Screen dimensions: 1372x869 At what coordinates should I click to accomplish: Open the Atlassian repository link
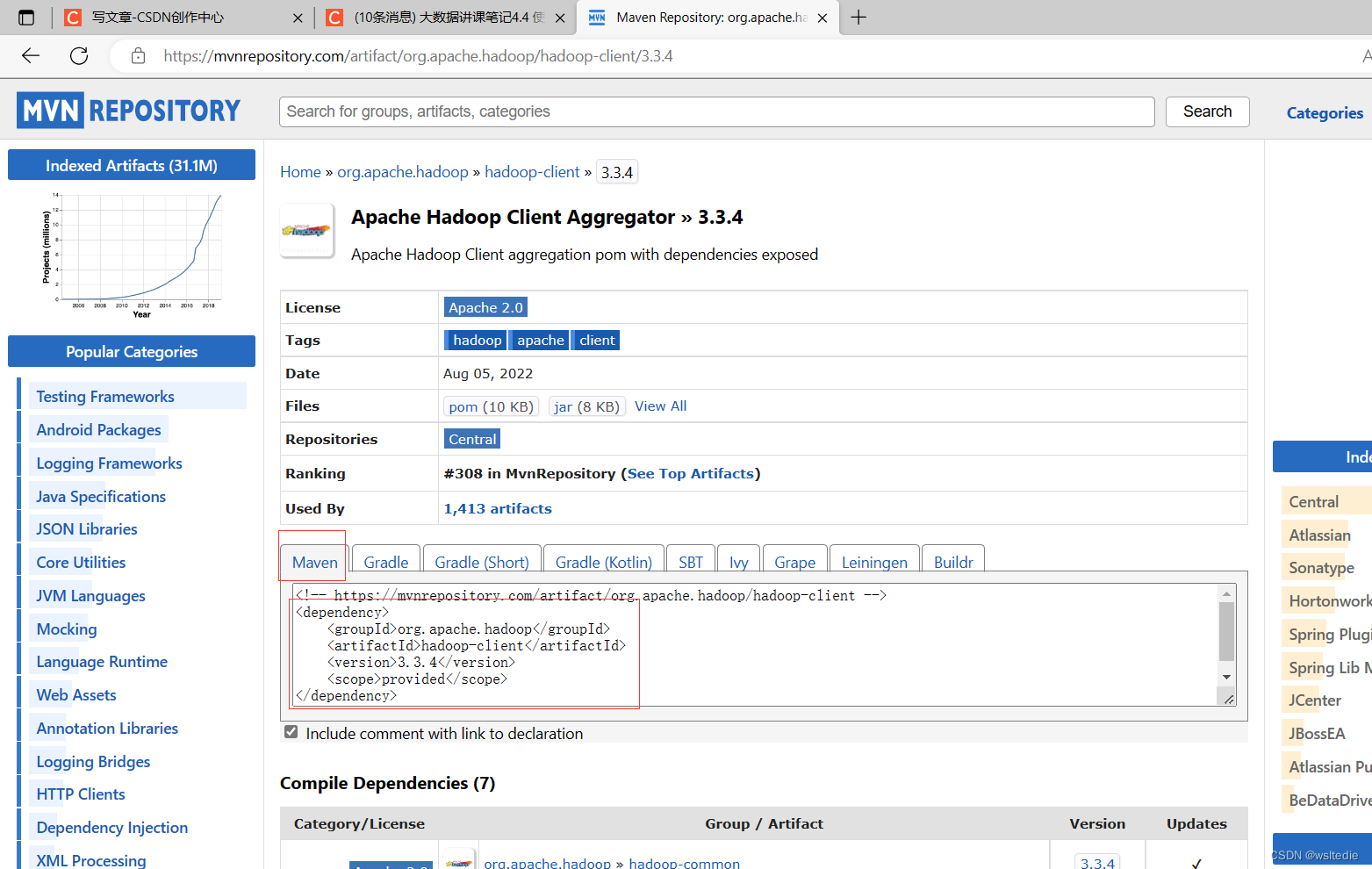[x=1319, y=535]
